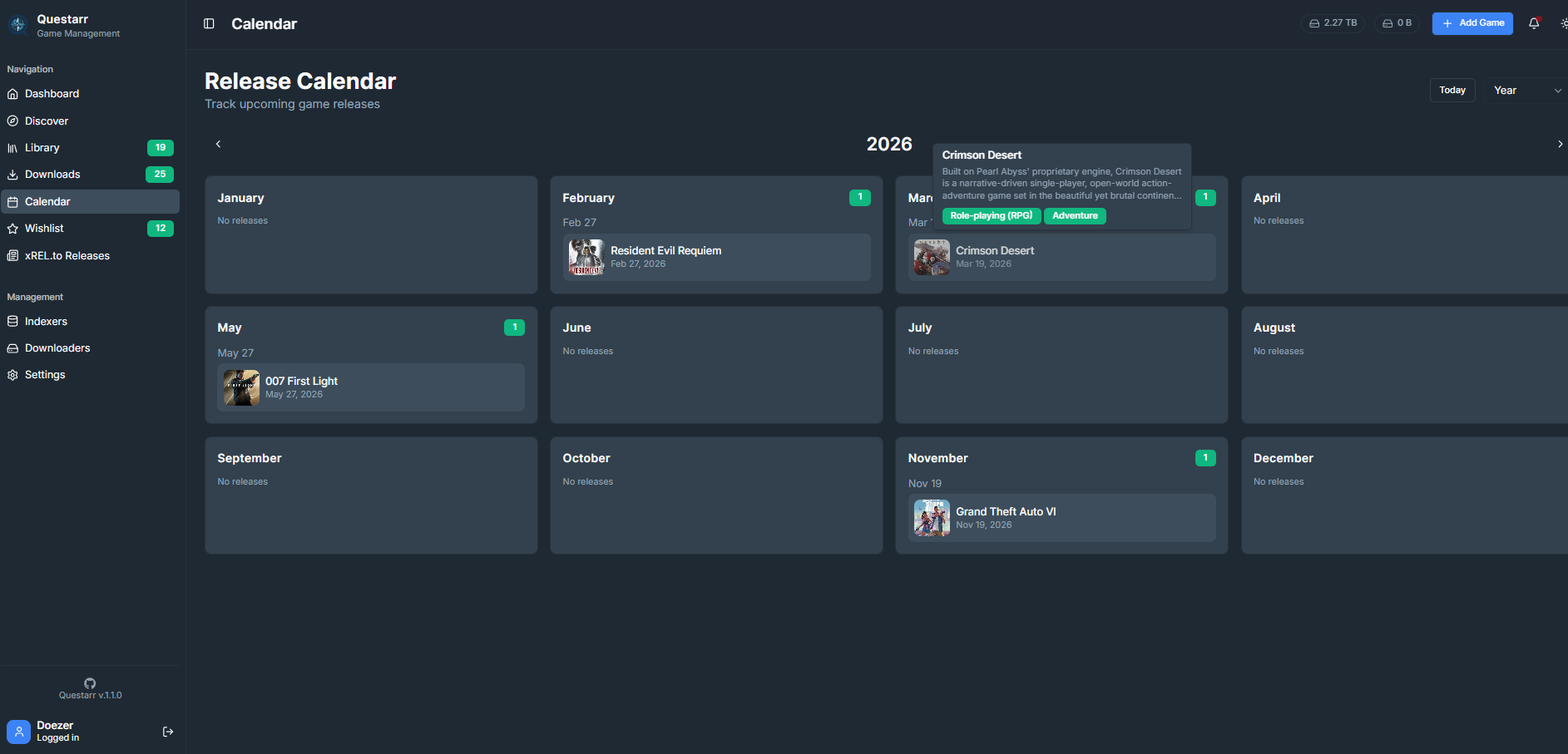Toggle the sidebar panel icon
This screenshot has width=1568, height=754.
click(x=209, y=24)
